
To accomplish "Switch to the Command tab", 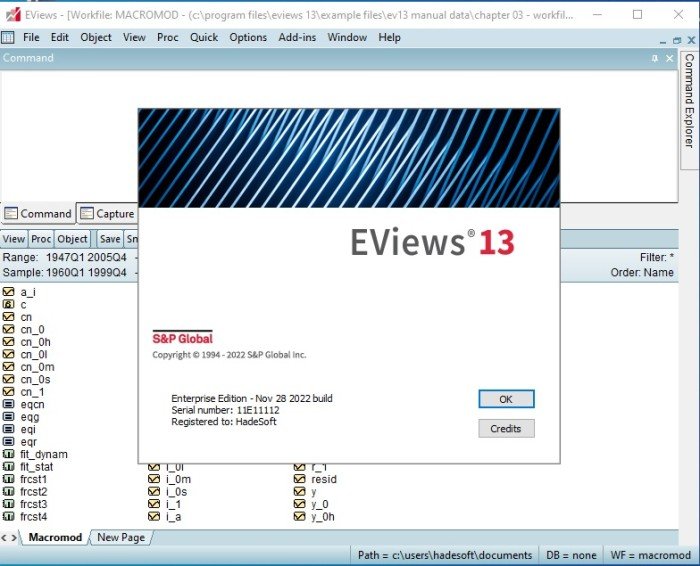I will 38,214.
